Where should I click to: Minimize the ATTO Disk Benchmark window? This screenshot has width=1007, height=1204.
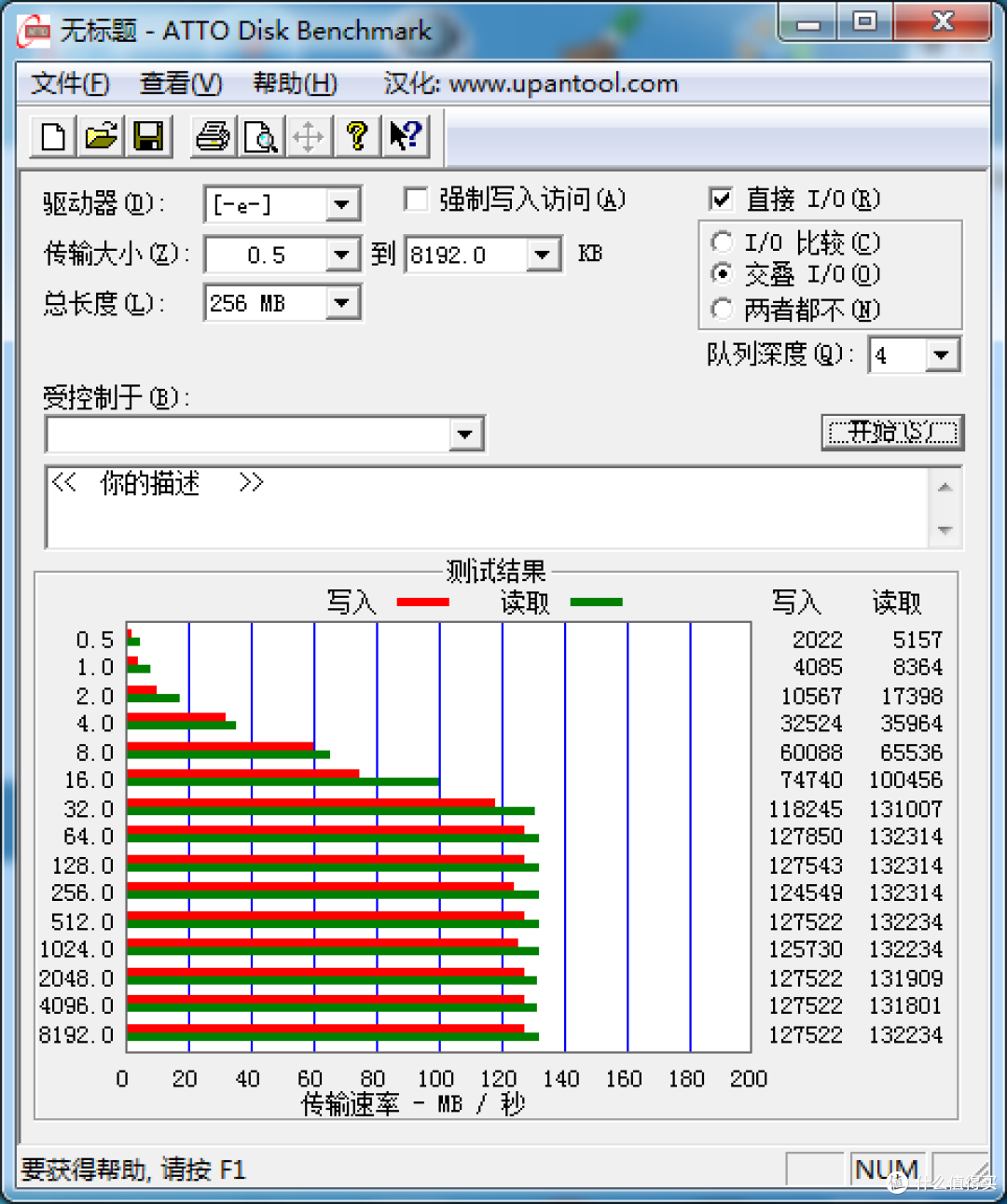(x=808, y=22)
